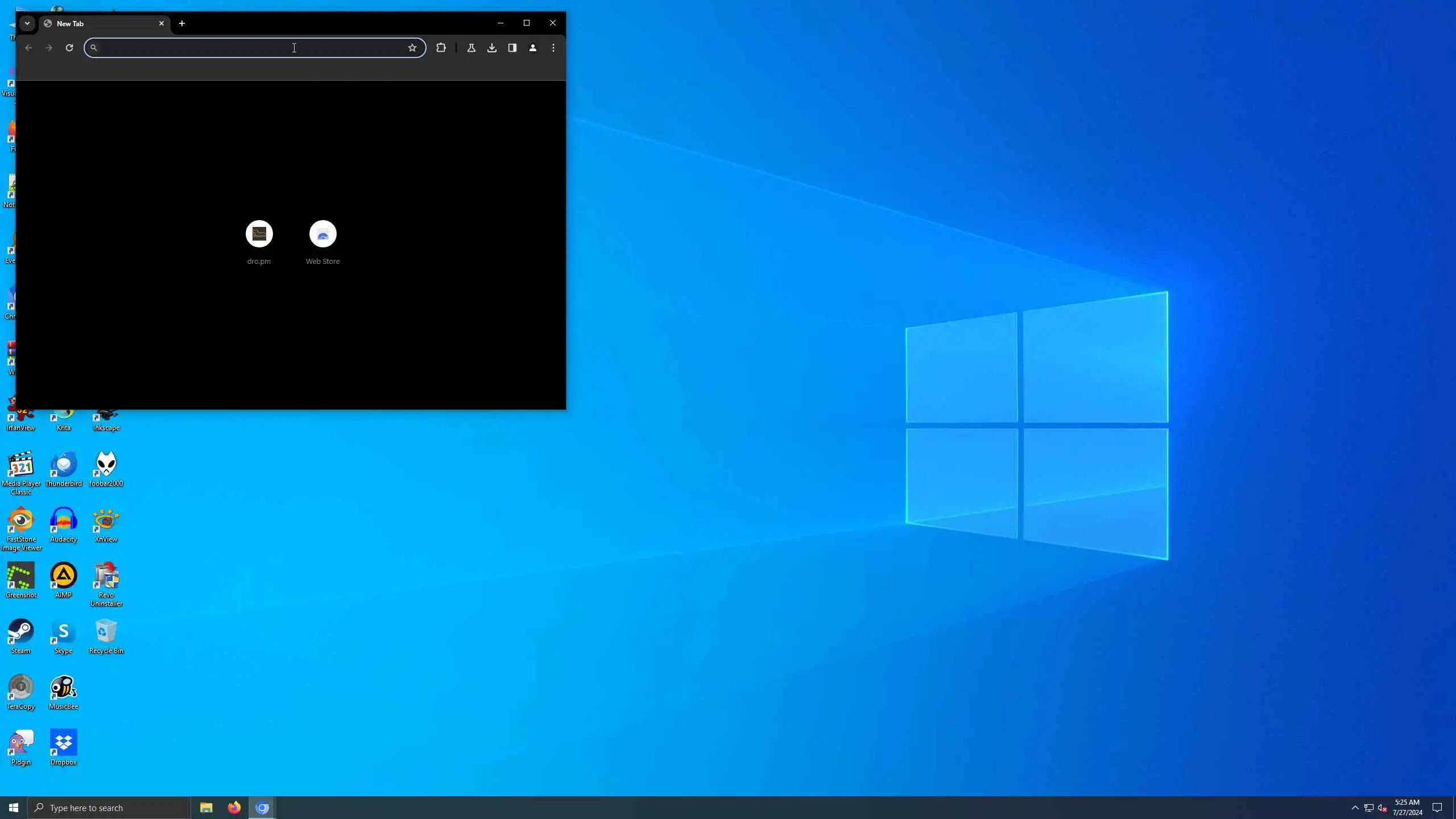Open the dro.pm shortcut
The height and width of the screenshot is (819, 1456).
259,234
